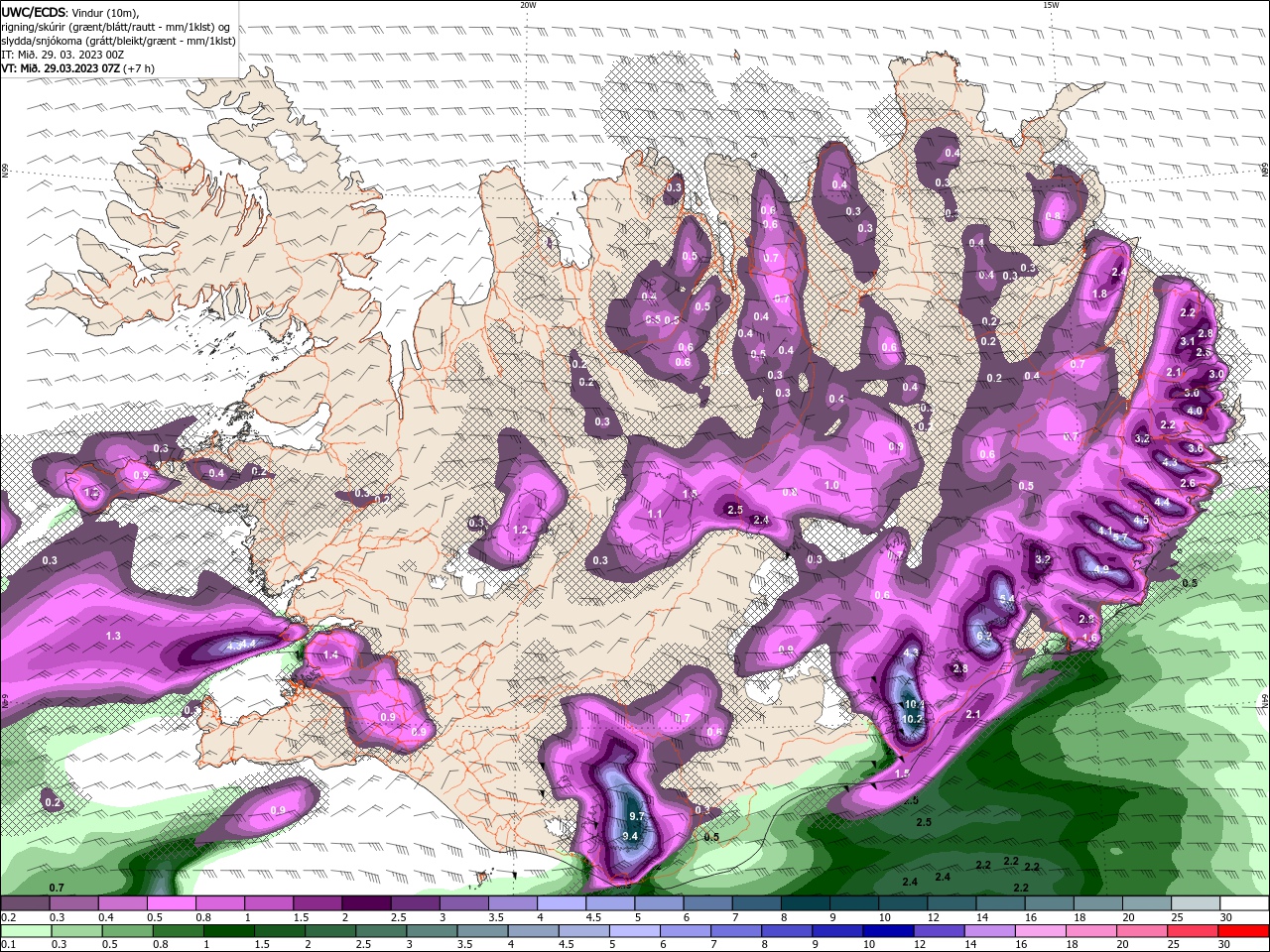Click the dark teal 8 snow legend swatch
The image size is (1270, 952).
pos(806,903)
